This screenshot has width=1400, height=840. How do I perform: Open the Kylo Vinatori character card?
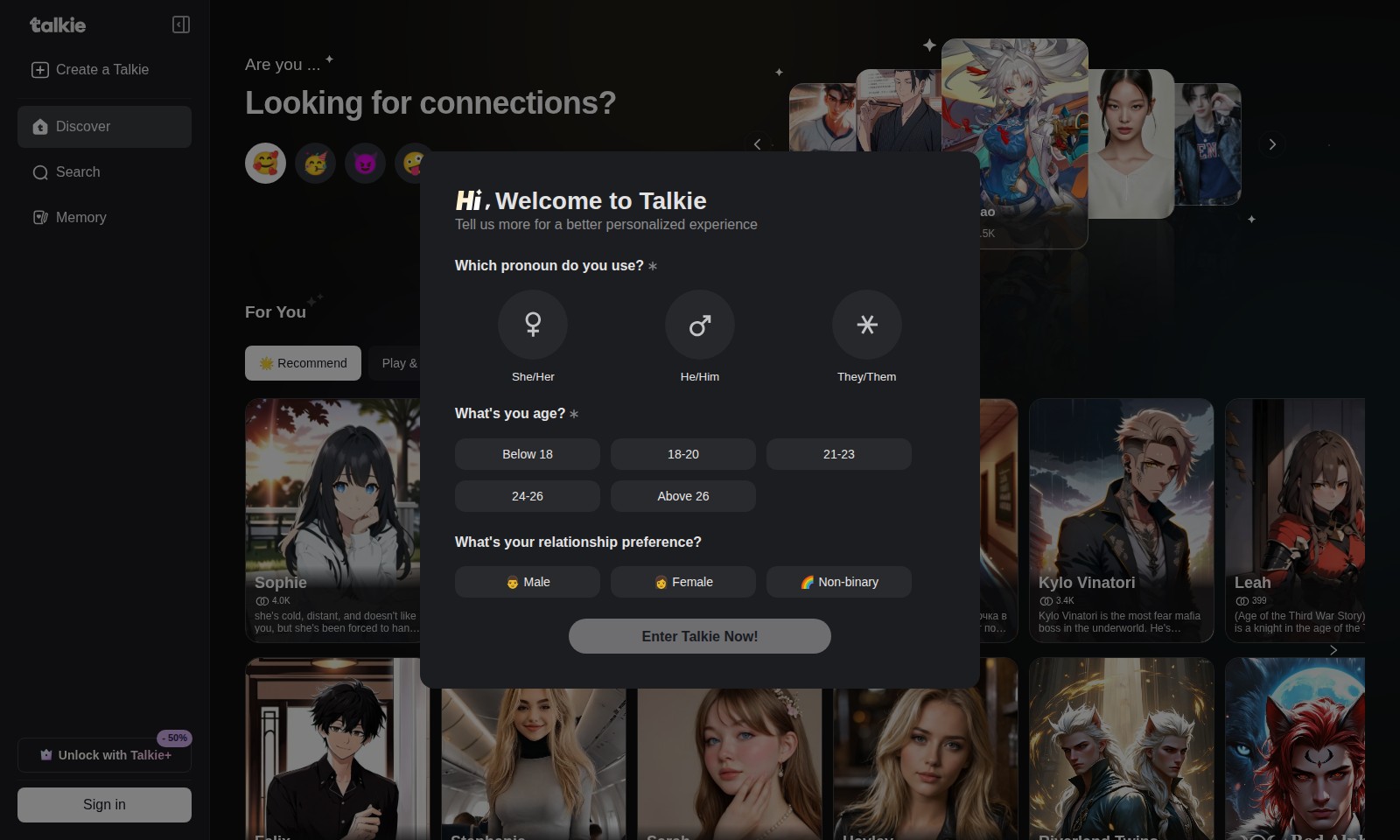(1122, 521)
